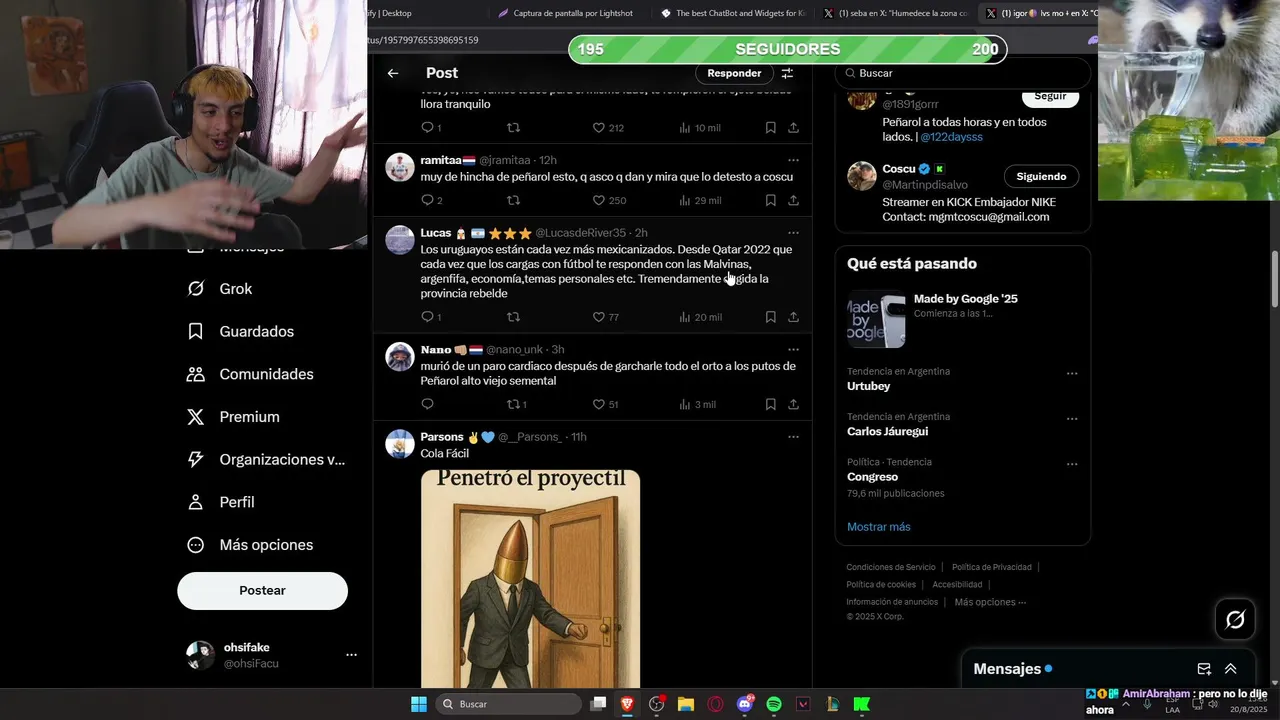Open the reply filter settings icon
The width and height of the screenshot is (1280, 720).
tap(787, 73)
